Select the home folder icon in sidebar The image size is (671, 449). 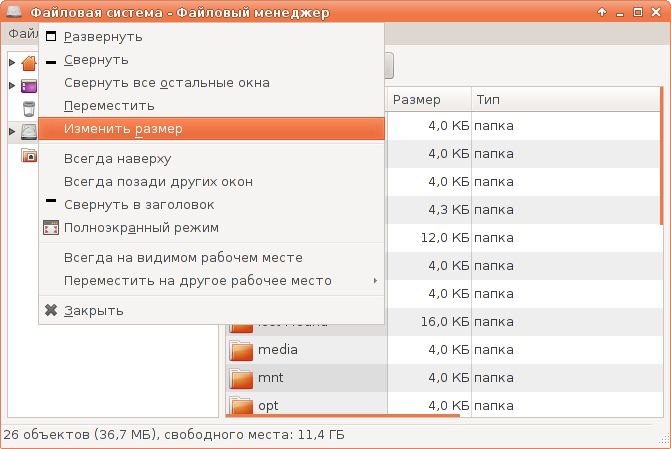coord(29,63)
